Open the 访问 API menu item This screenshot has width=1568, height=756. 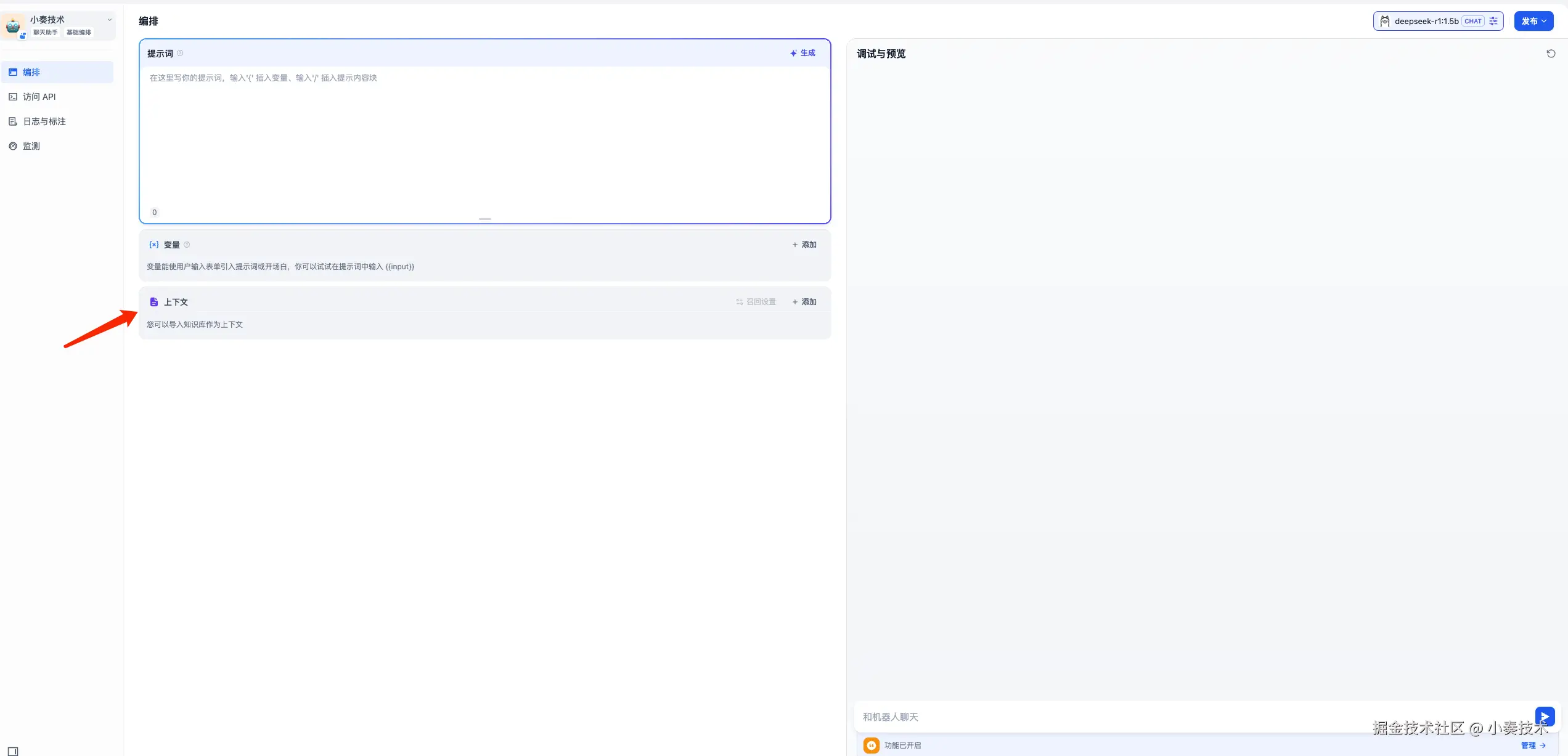pyautogui.click(x=39, y=97)
